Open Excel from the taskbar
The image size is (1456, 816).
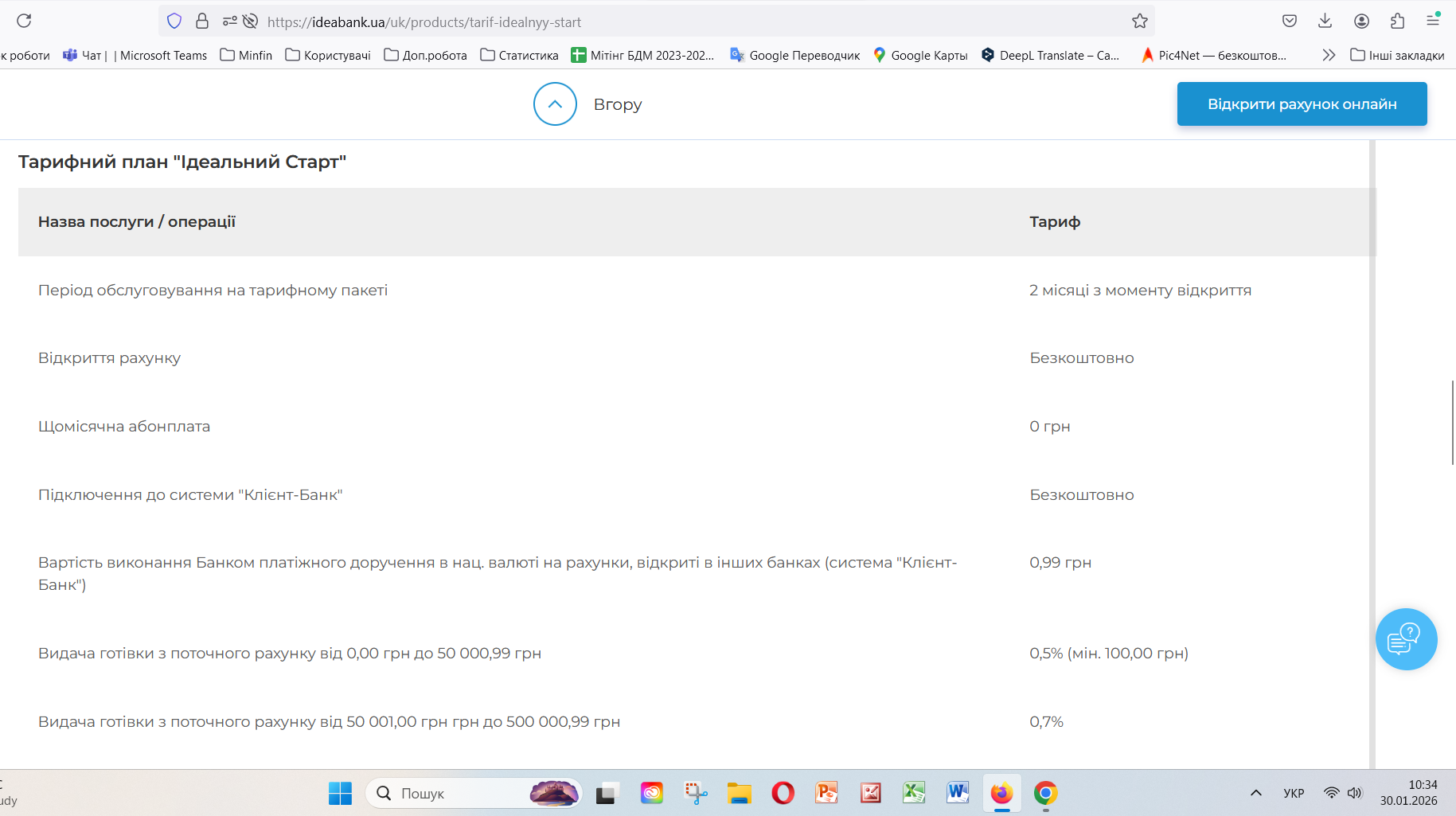(914, 794)
